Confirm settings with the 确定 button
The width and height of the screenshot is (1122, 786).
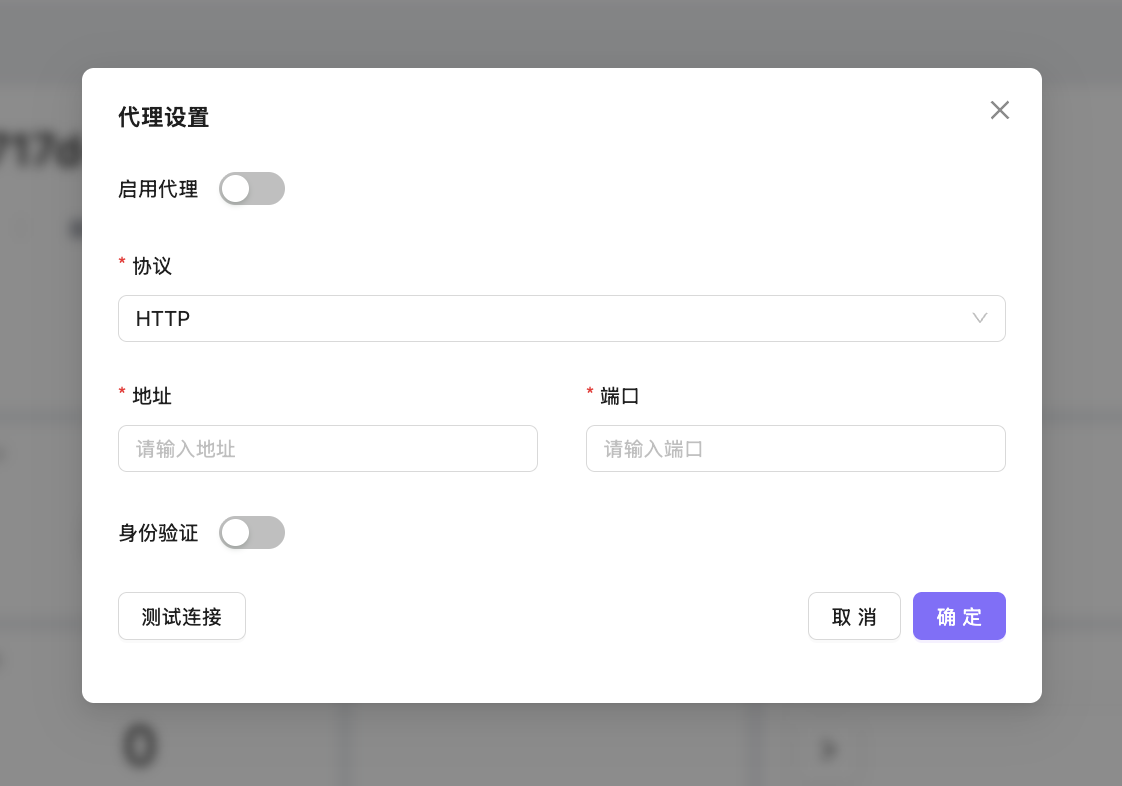pyautogui.click(x=959, y=616)
